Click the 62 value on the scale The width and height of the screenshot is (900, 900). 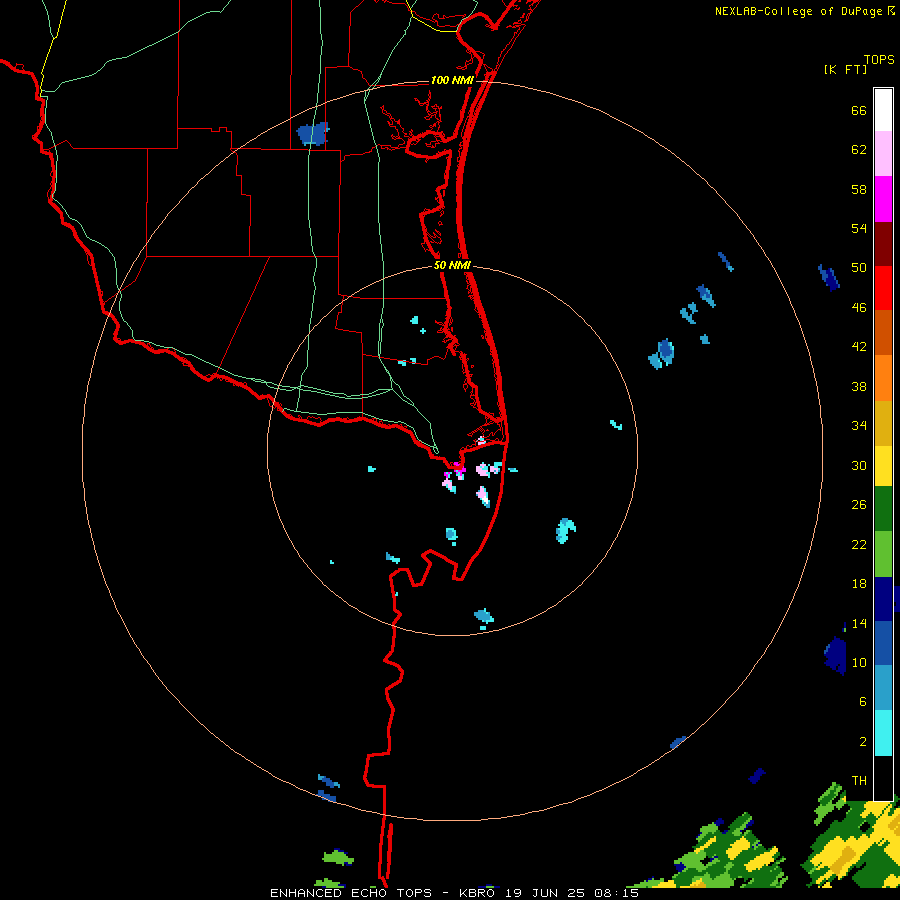pyautogui.click(x=859, y=149)
